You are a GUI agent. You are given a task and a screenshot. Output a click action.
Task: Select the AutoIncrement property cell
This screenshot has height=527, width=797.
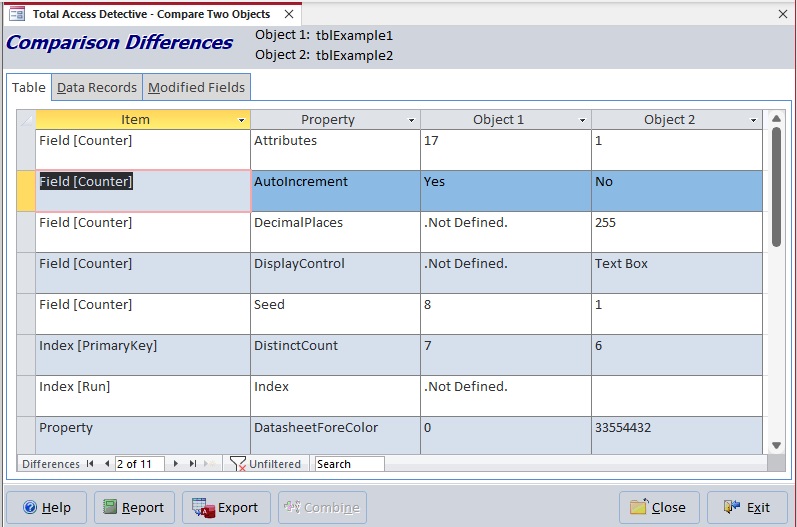point(335,191)
